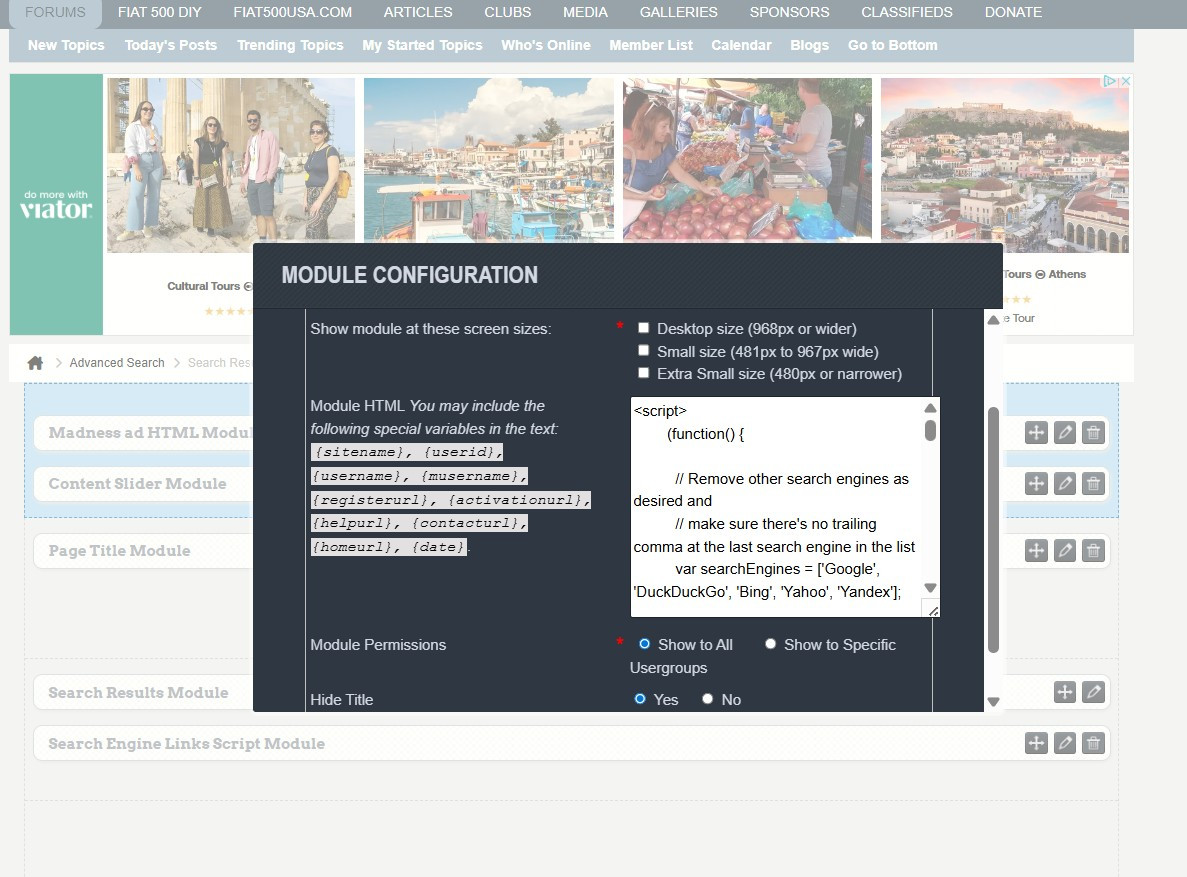
Task: Click the textarea's scroll-down arrow
Action: [x=930, y=588]
